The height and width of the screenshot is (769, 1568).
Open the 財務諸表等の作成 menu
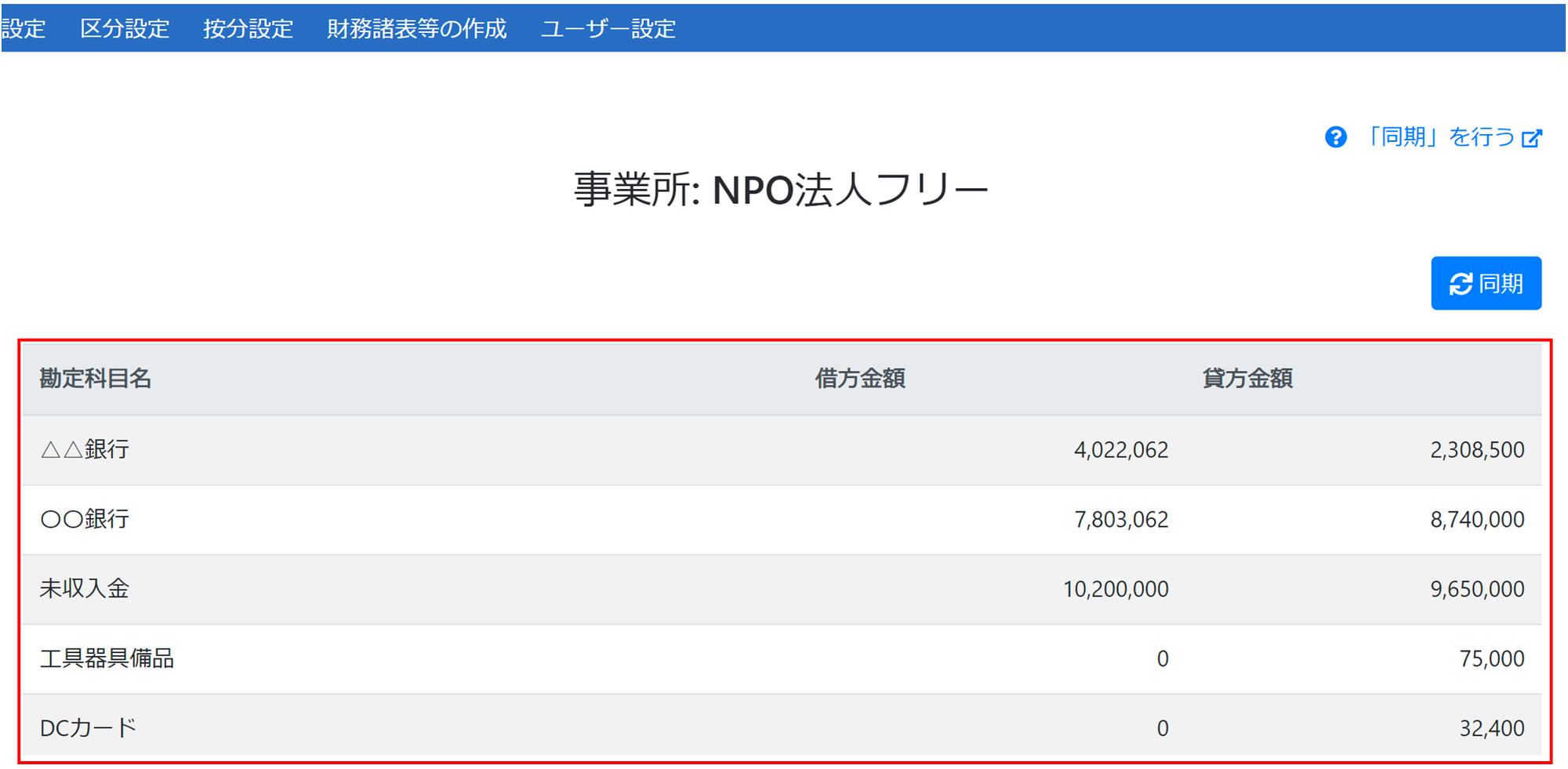416,29
